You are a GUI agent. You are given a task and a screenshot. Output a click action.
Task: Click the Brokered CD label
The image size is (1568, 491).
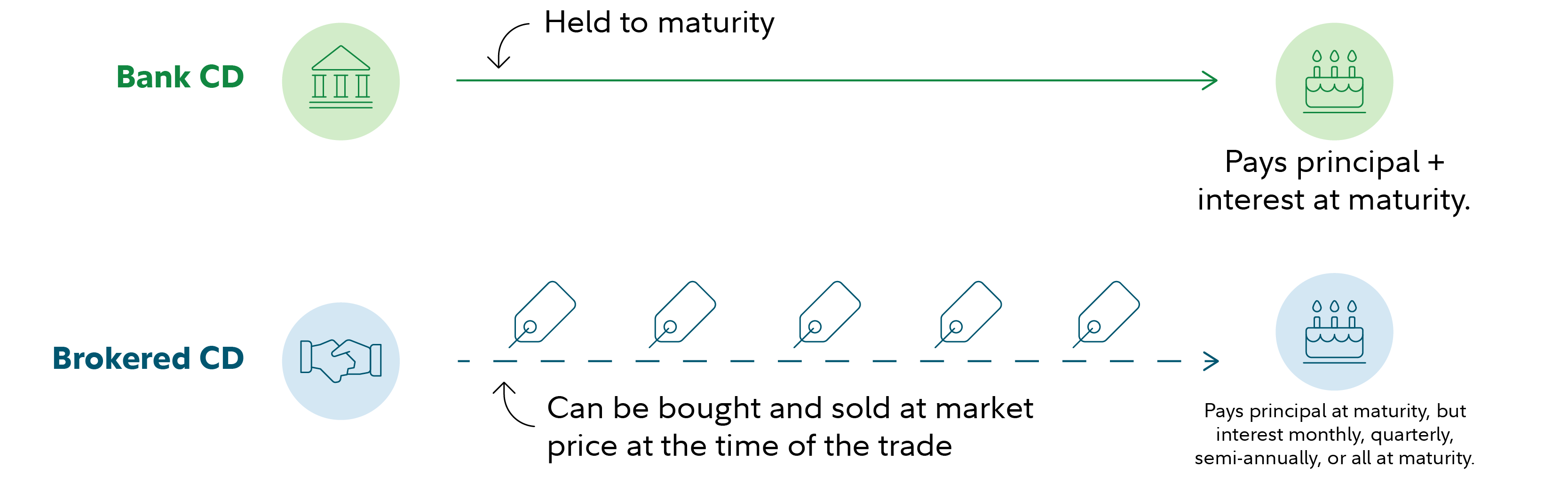pyautogui.click(x=148, y=359)
